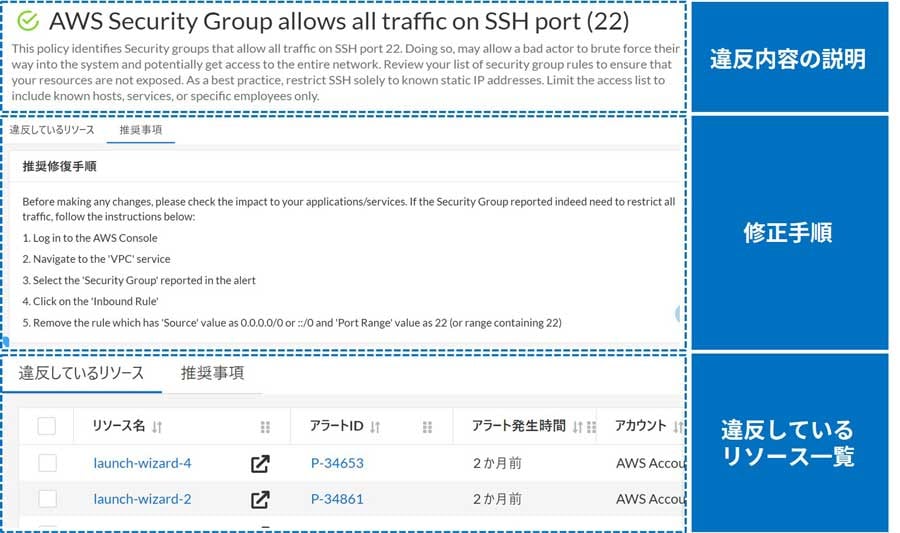The image size is (900, 533).
Task: Sort by アラート発生時間 column arrows
Action: pos(577,427)
